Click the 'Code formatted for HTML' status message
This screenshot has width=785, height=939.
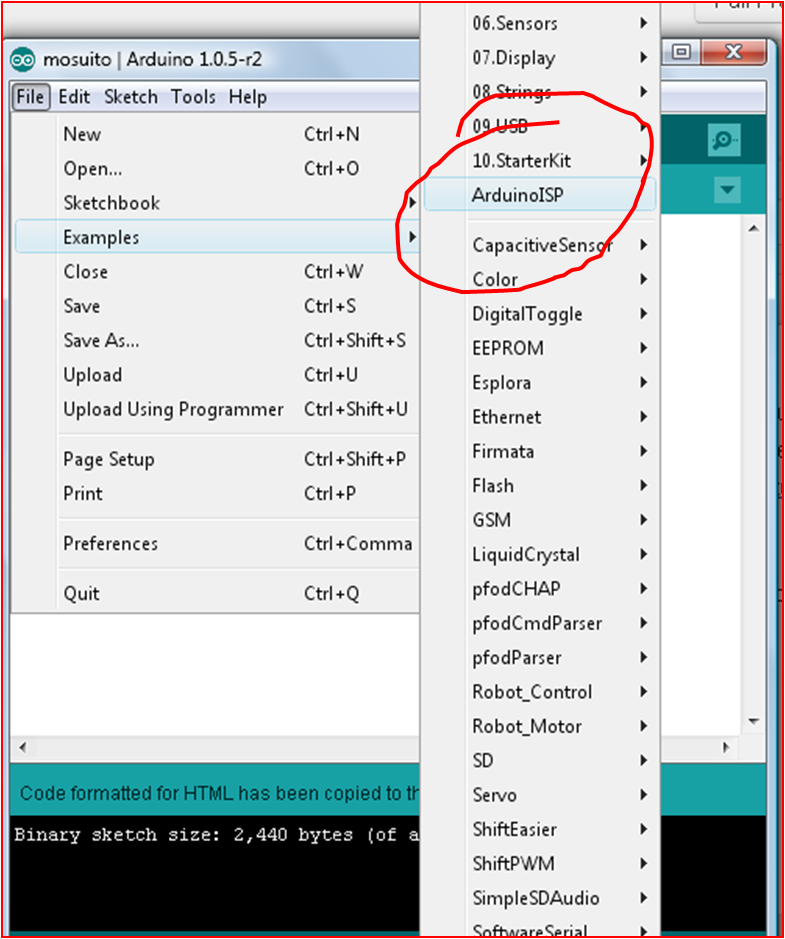(x=219, y=793)
